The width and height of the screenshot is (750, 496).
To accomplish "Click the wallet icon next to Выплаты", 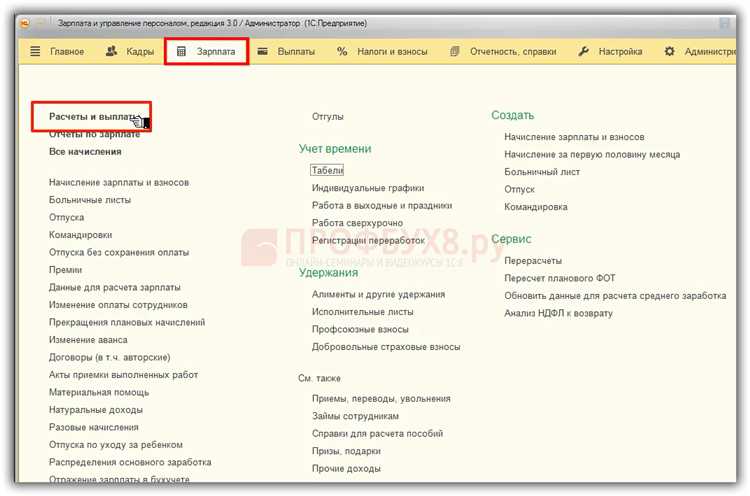I will [x=262, y=52].
